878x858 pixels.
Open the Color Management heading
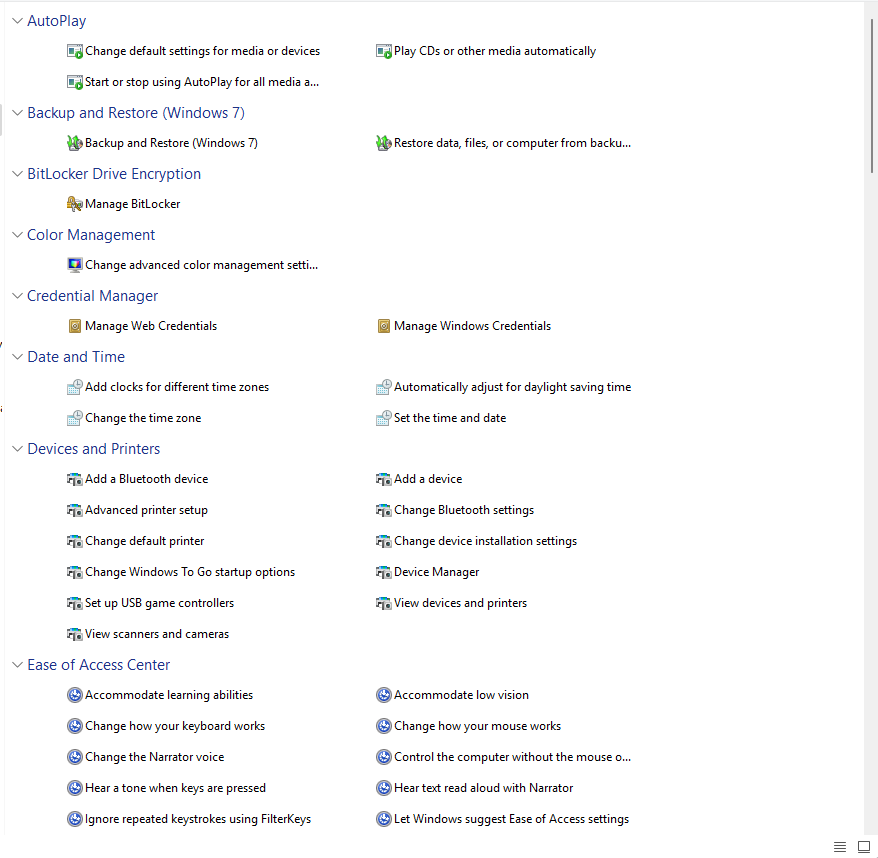point(91,235)
